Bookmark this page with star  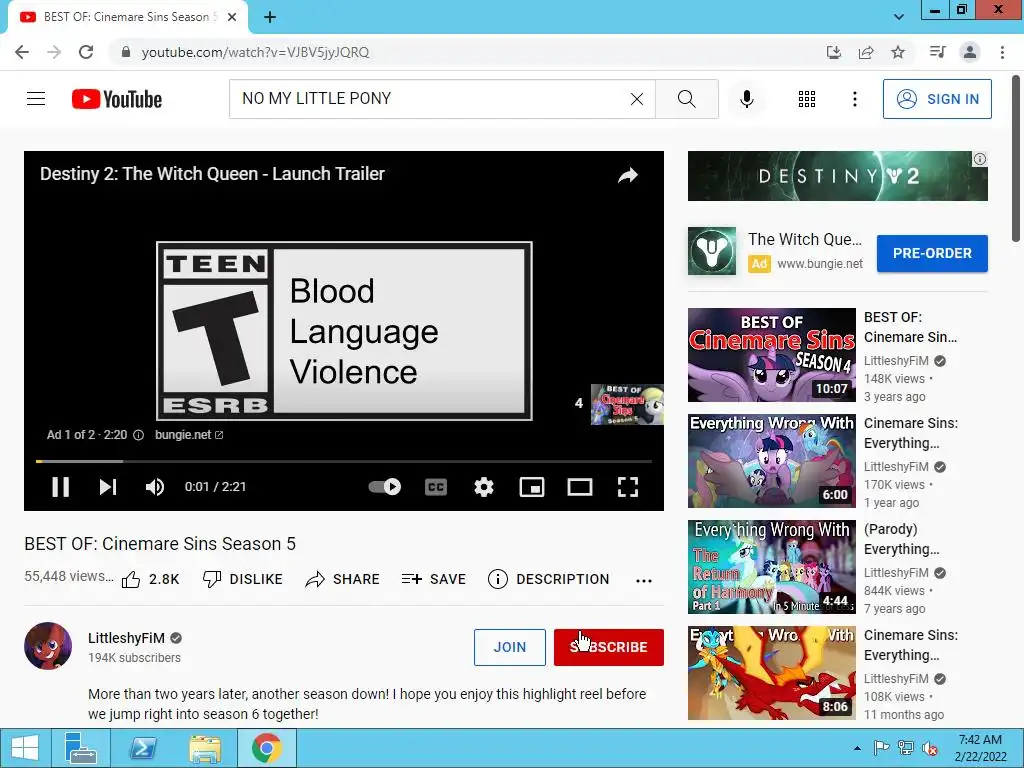click(898, 52)
